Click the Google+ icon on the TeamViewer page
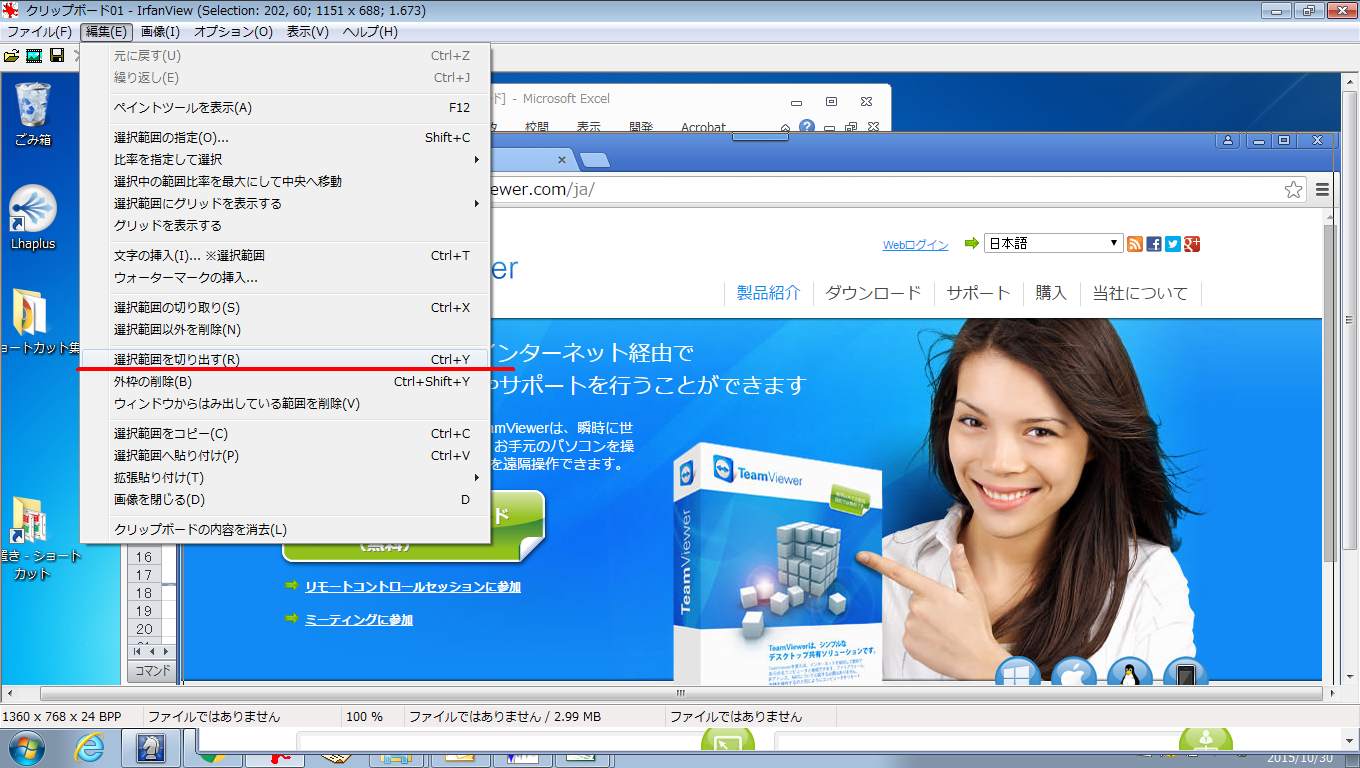Screen dimensions: 1360x768 point(1192,244)
